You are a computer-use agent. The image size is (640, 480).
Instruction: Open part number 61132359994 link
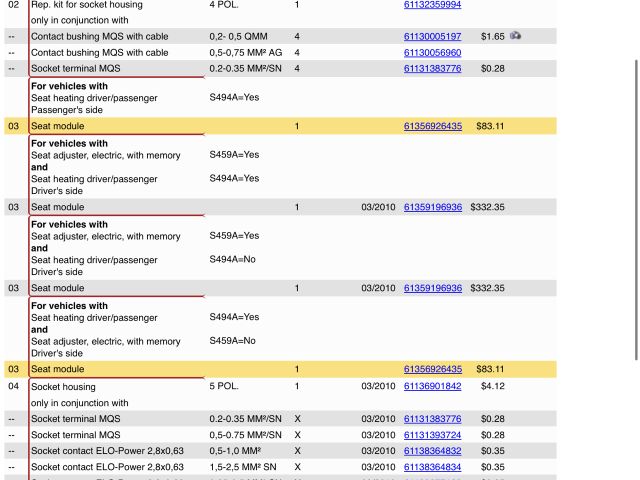[x=432, y=5]
